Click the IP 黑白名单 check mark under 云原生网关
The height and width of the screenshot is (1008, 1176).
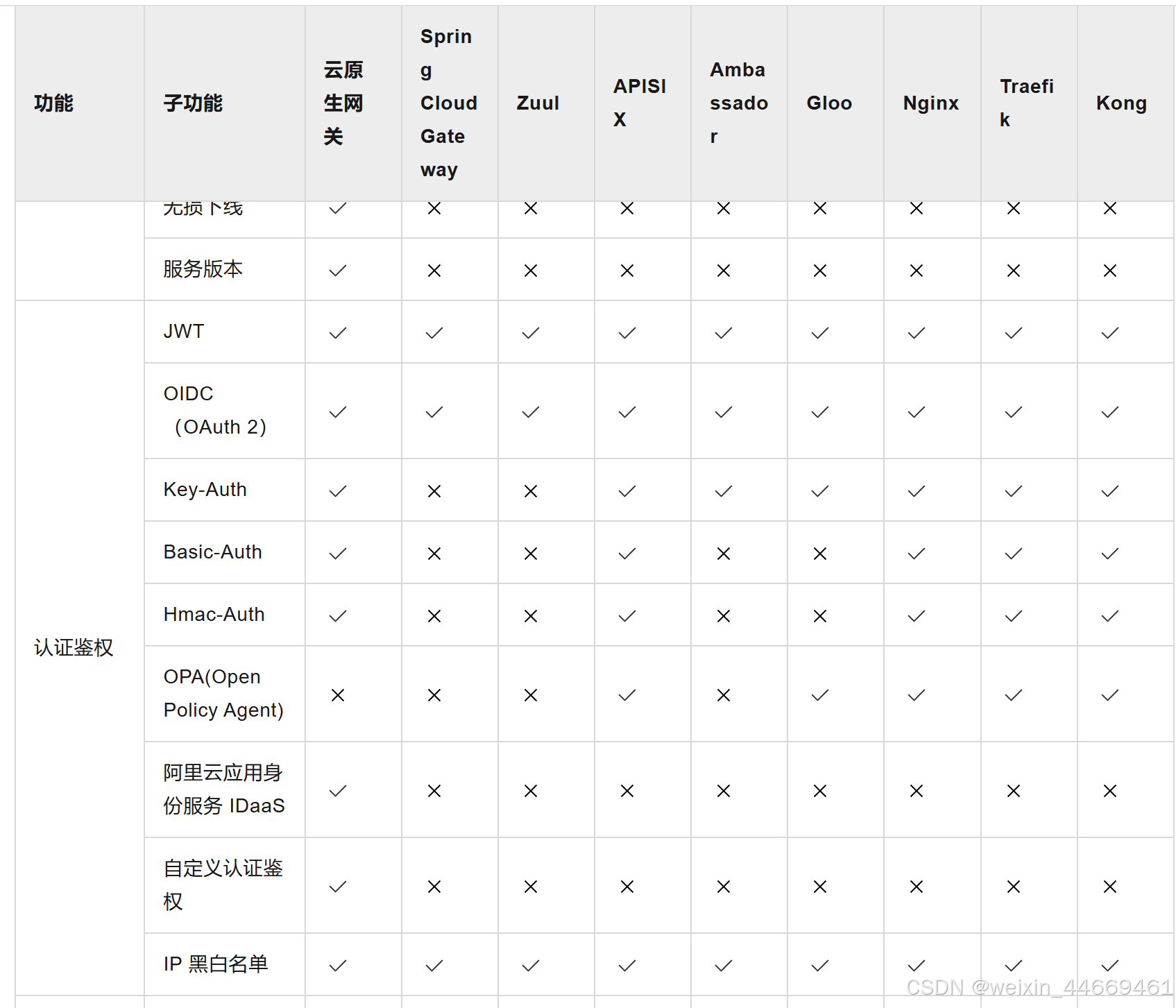click(x=338, y=966)
